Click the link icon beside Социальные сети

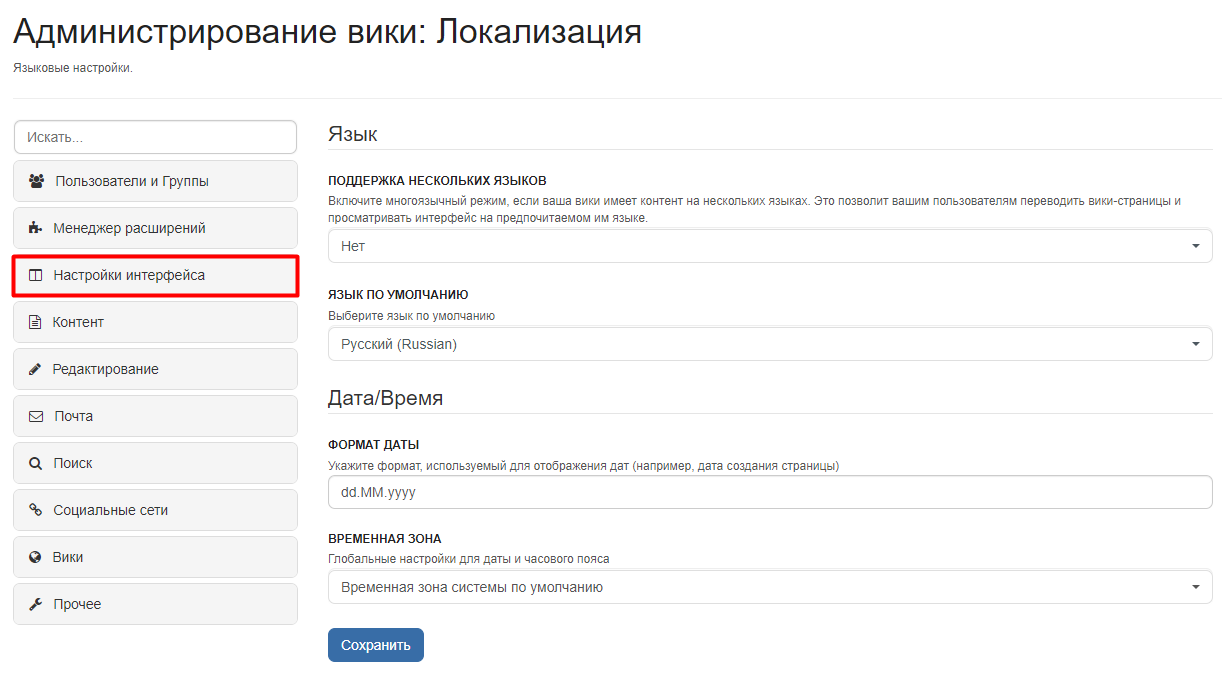pyautogui.click(x=35, y=510)
